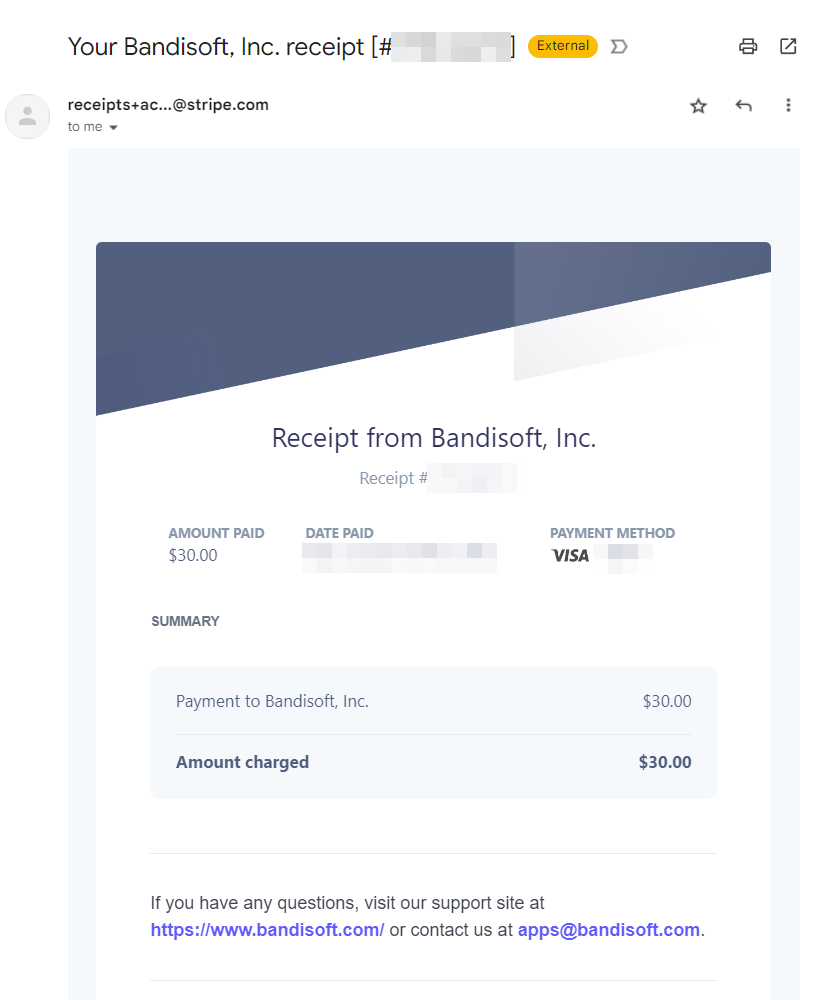This screenshot has width=830, height=1000.
Task: Expand recipient details arrow next to "to me"
Action: [113, 128]
